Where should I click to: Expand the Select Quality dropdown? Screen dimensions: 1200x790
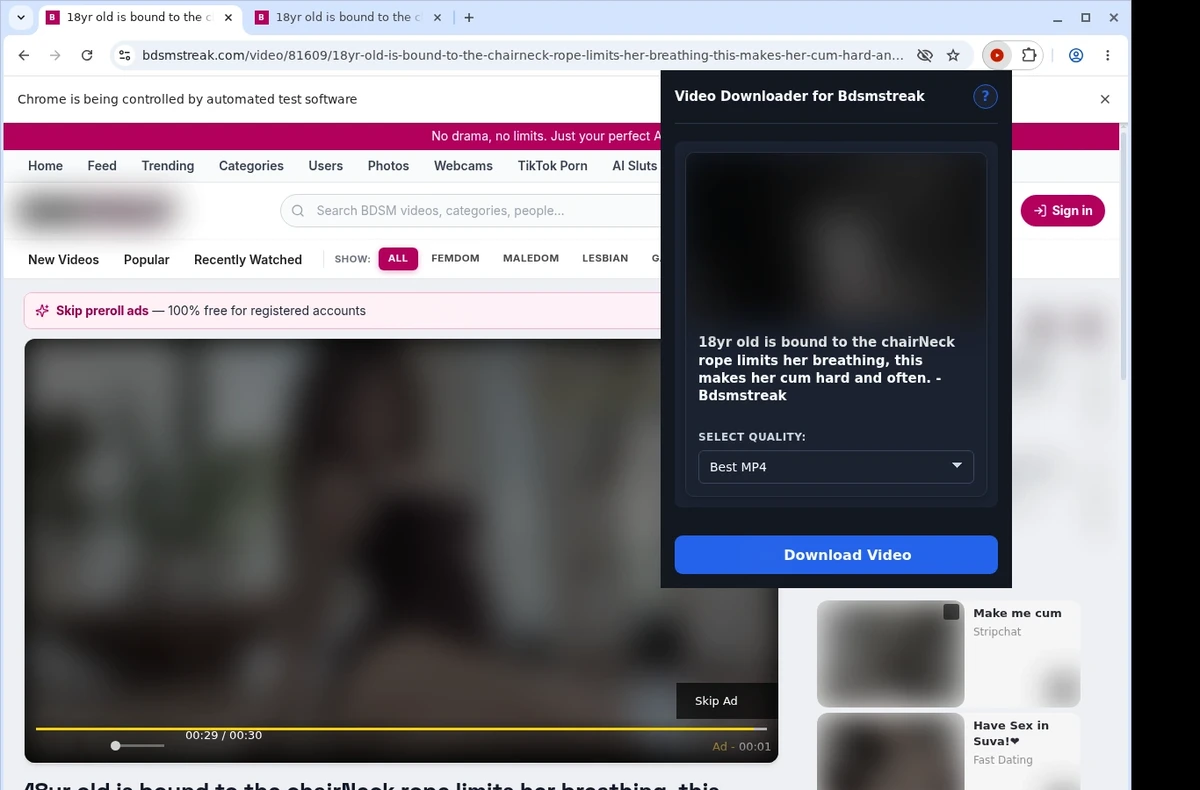point(836,467)
